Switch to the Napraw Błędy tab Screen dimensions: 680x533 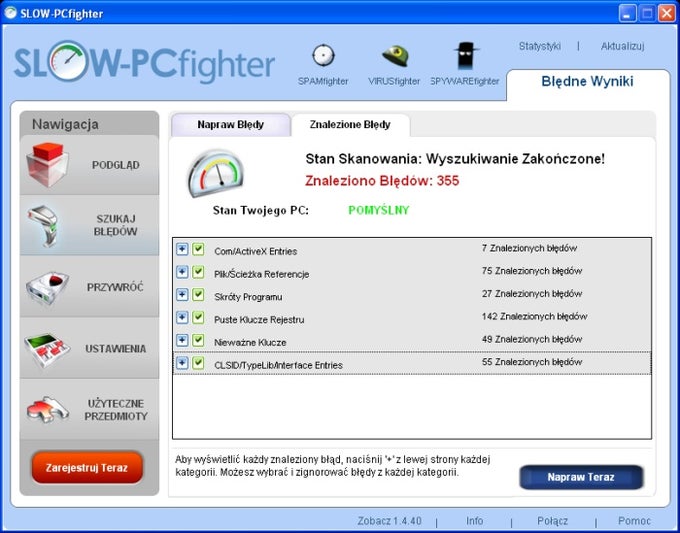pos(231,125)
